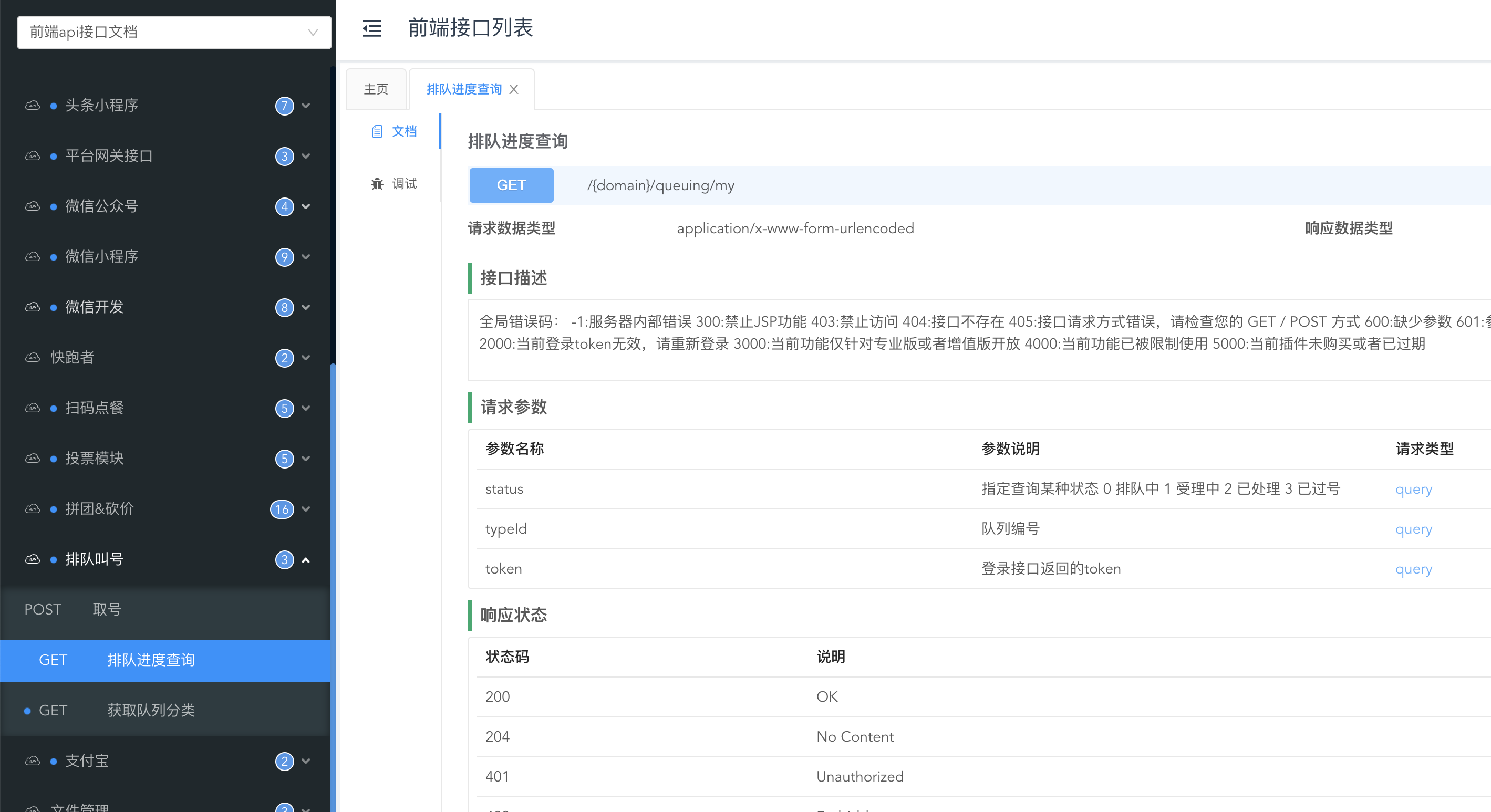1491x812 pixels.
Task: Click the 投票模块 count badge
Action: point(284,459)
